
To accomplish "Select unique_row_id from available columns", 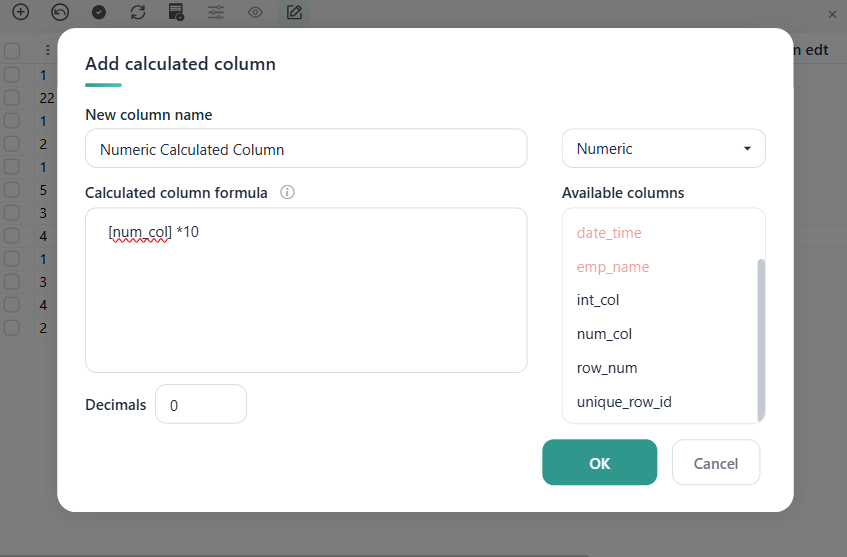I will pyautogui.click(x=624, y=402).
